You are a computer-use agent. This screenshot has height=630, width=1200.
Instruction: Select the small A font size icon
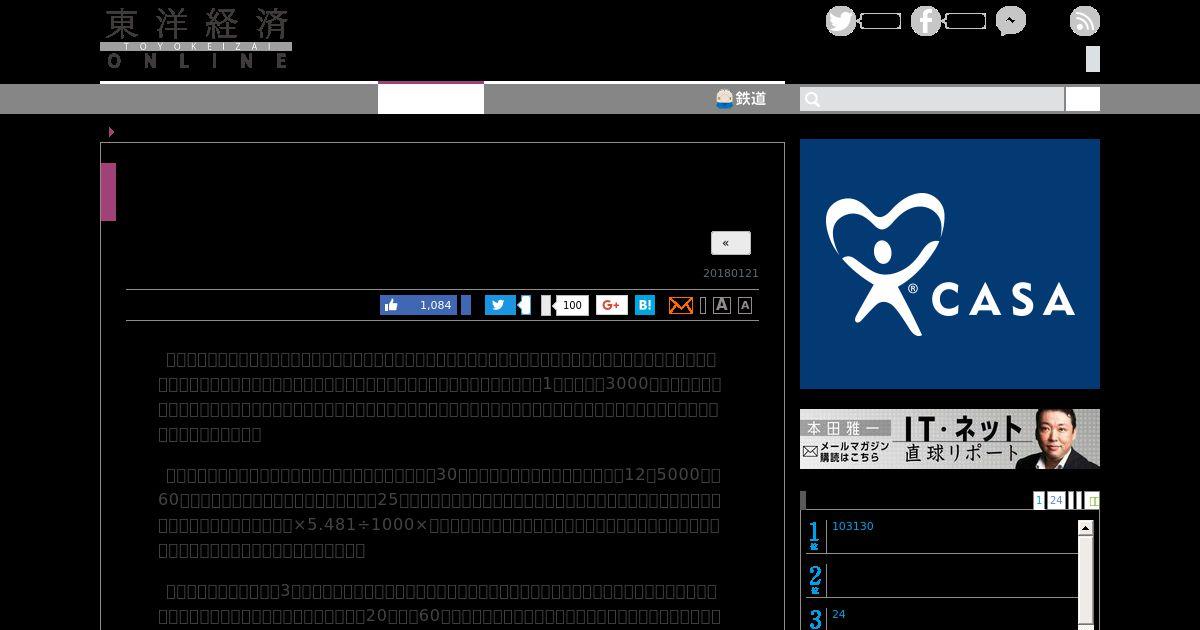pyautogui.click(x=745, y=305)
